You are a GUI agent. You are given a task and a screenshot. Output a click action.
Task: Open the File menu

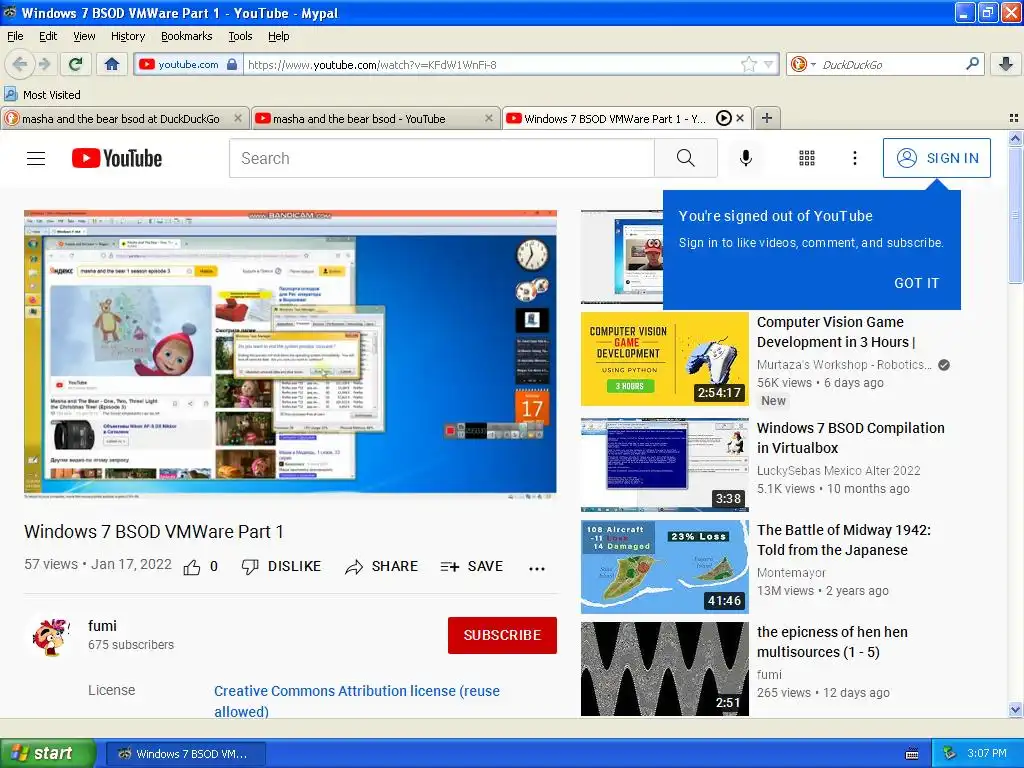click(x=15, y=36)
